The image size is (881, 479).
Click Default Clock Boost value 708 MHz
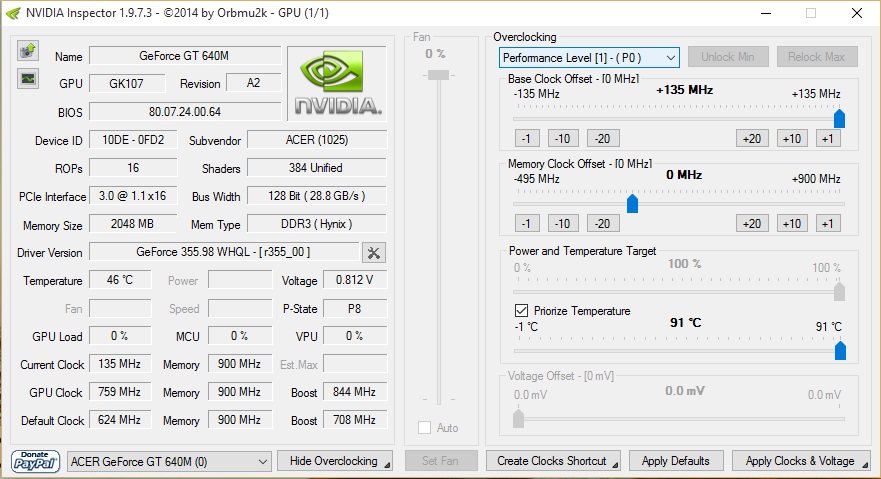coord(355,420)
